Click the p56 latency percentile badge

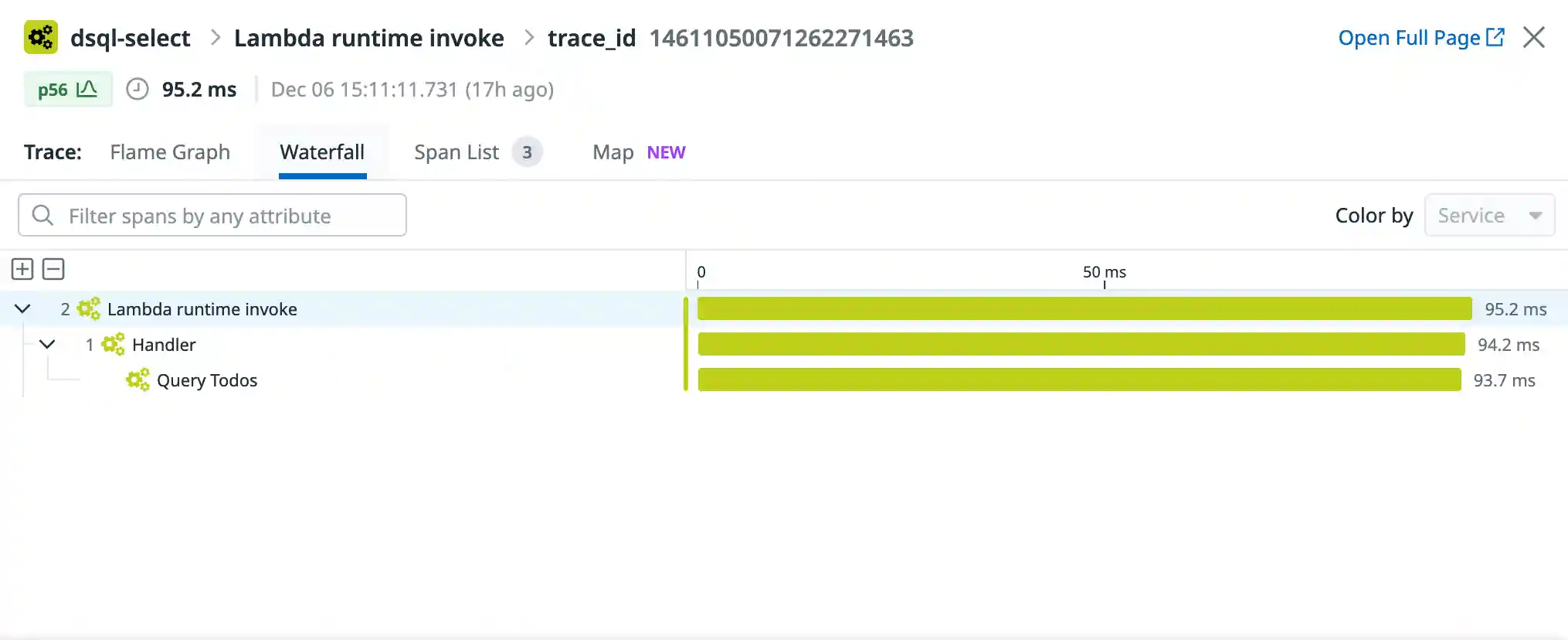click(68, 90)
